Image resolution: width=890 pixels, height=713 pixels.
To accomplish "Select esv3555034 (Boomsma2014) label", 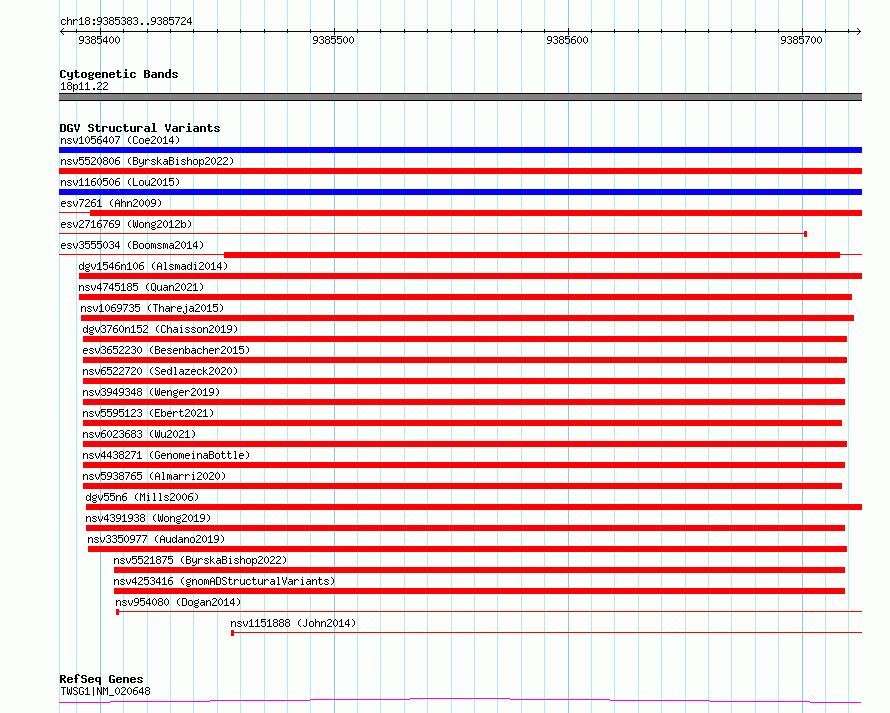I will [132, 245].
